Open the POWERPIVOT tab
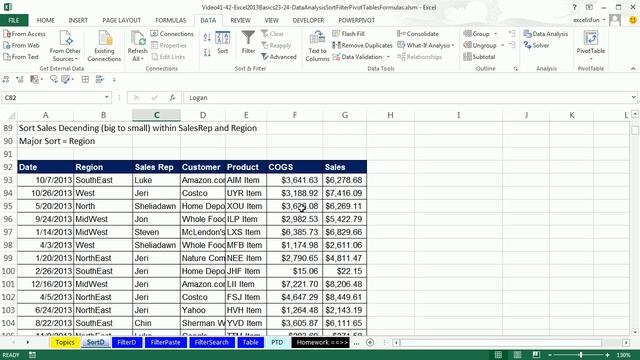Screen dimensions: 640x360 (x=356, y=20)
